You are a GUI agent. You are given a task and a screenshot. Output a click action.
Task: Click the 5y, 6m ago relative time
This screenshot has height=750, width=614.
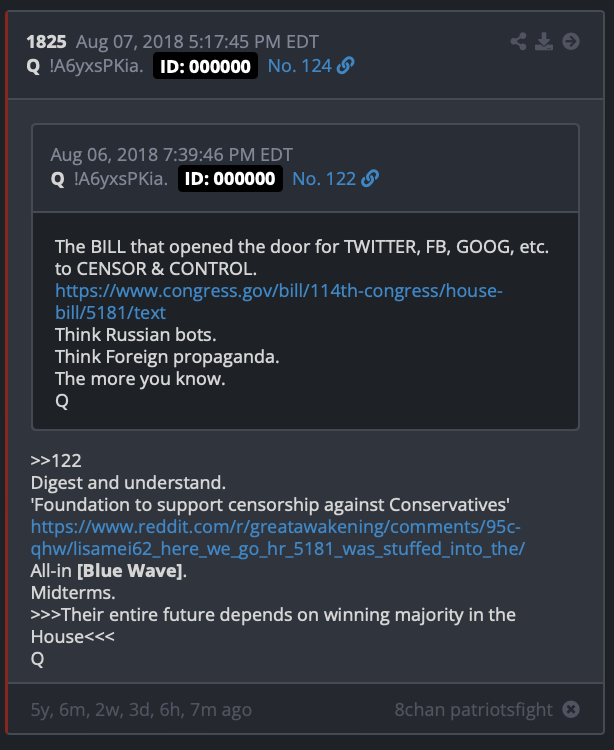pos(141,710)
